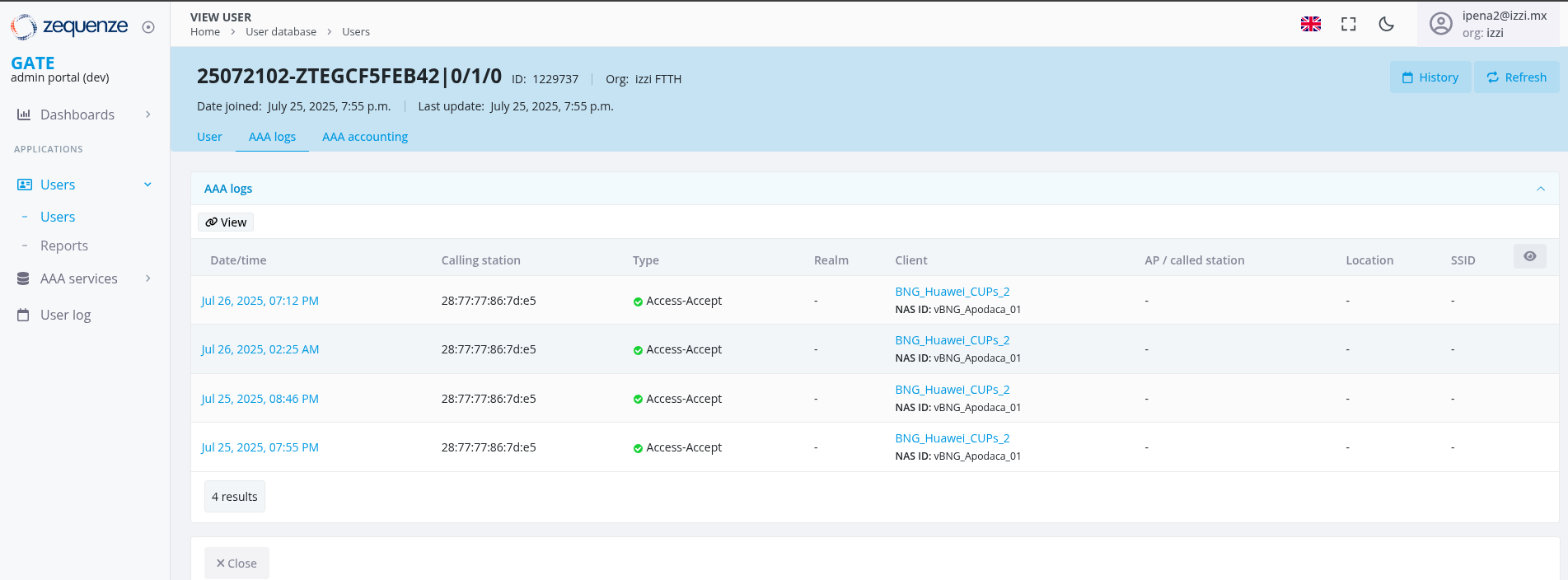Collapse the AAA logs panel chevron
This screenshot has height=580, width=1568.
tap(1541, 189)
